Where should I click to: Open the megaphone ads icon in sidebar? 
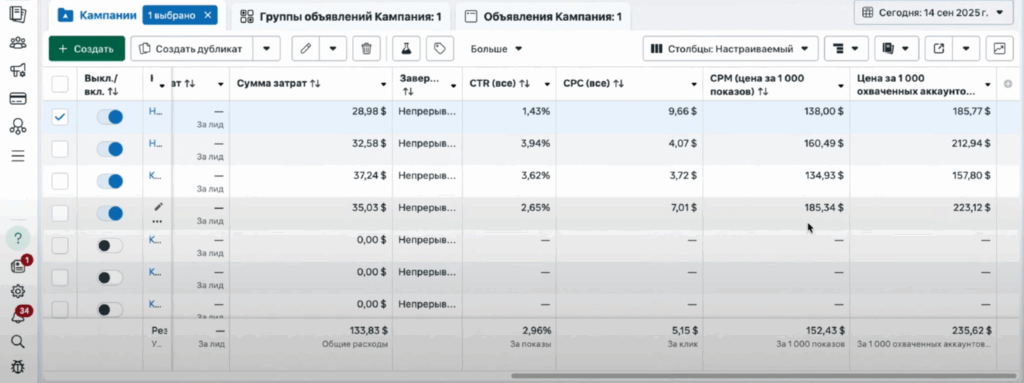[18, 71]
